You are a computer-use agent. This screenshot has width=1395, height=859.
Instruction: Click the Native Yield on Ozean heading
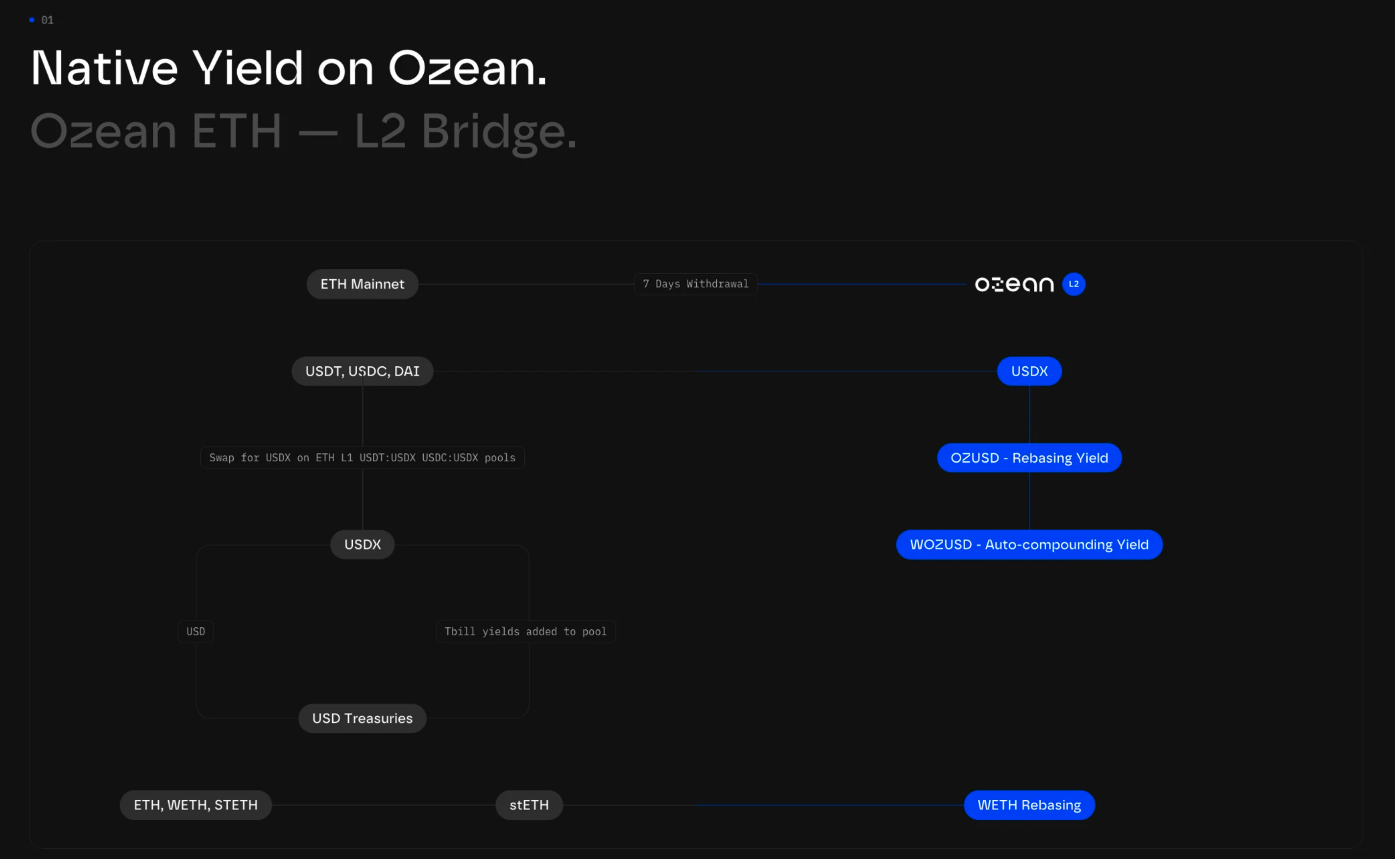coord(289,68)
